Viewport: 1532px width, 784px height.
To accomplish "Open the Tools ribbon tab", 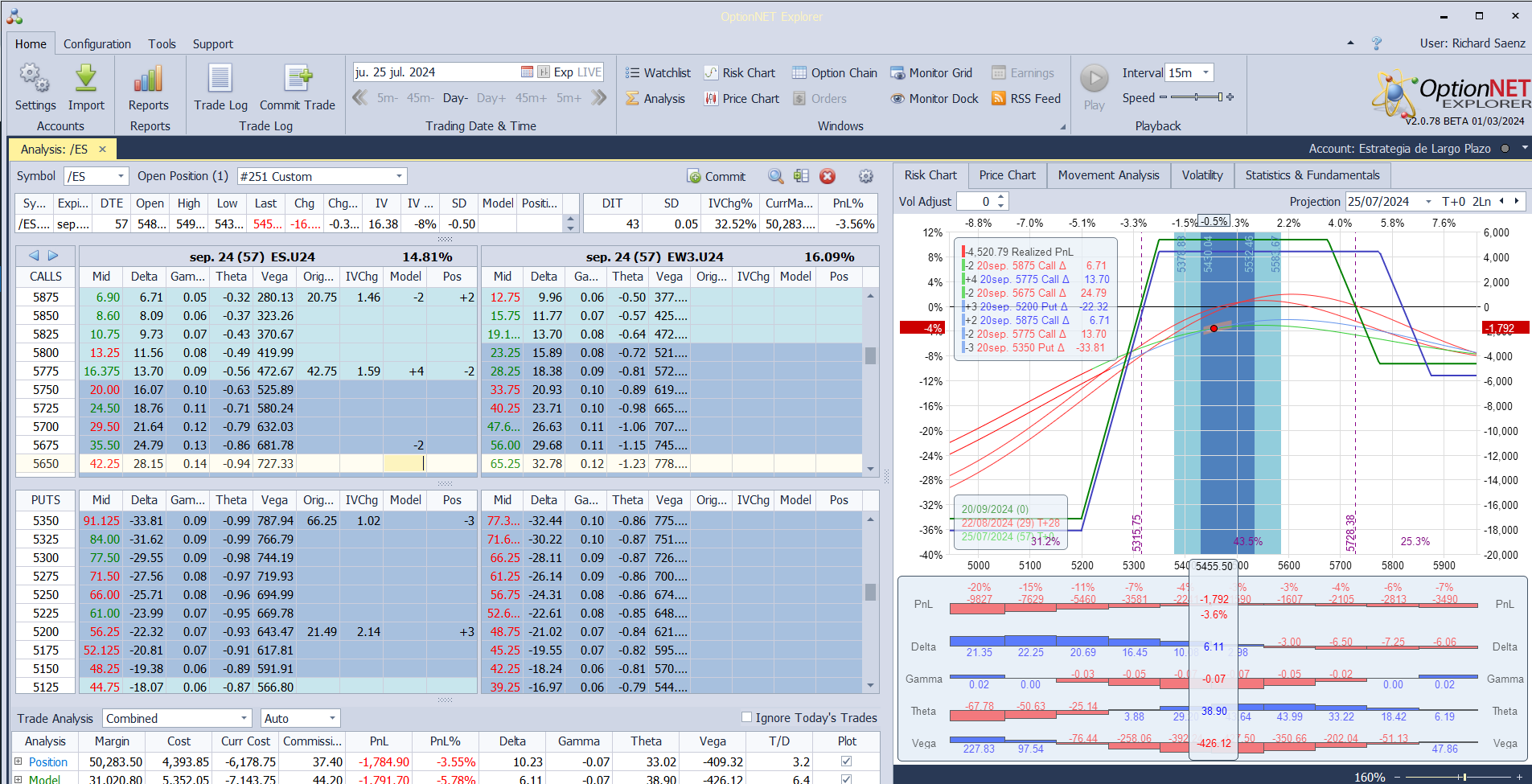I will (162, 44).
